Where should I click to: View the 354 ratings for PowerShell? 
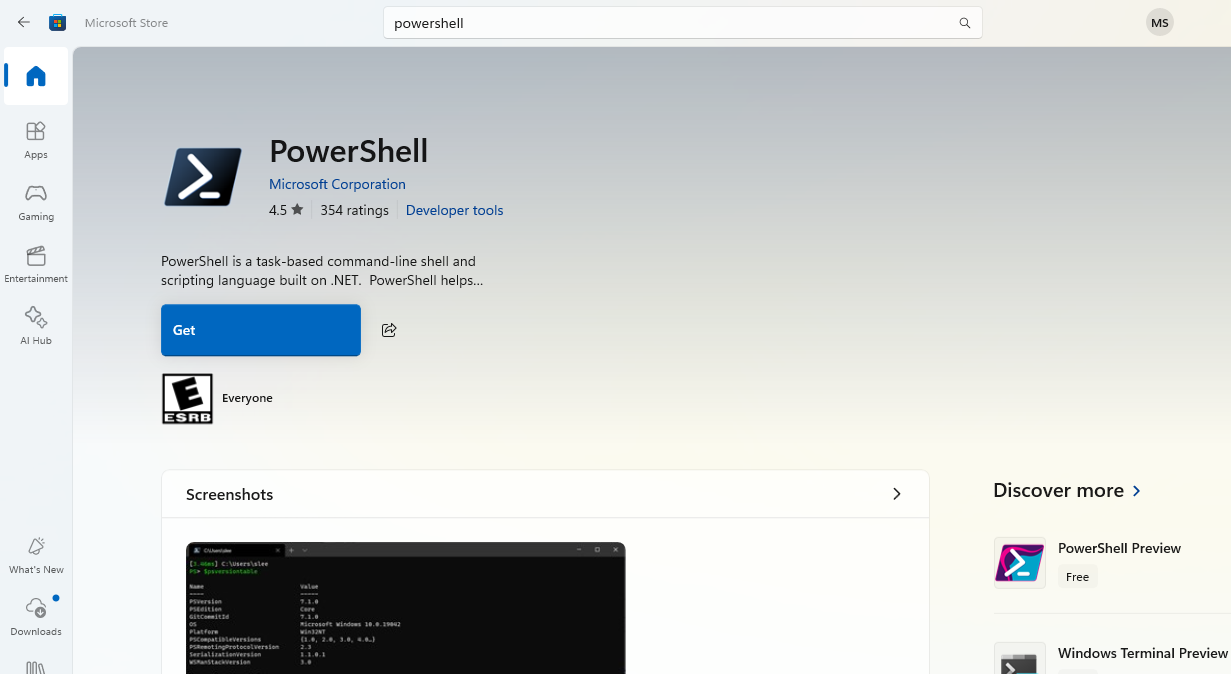pyautogui.click(x=354, y=210)
